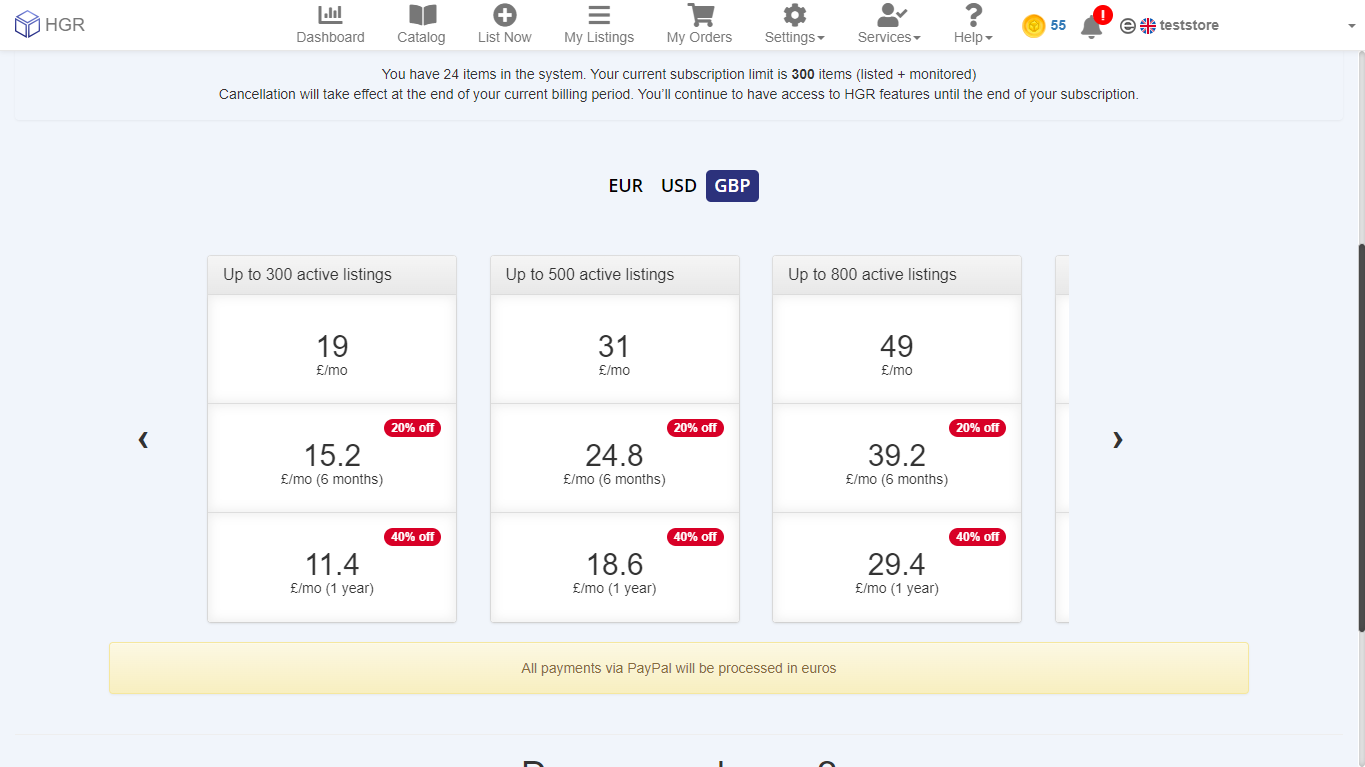Click the 20% off badge on 39.2 plan
Image resolution: width=1365 pixels, height=767 pixels.
[977, 428]
